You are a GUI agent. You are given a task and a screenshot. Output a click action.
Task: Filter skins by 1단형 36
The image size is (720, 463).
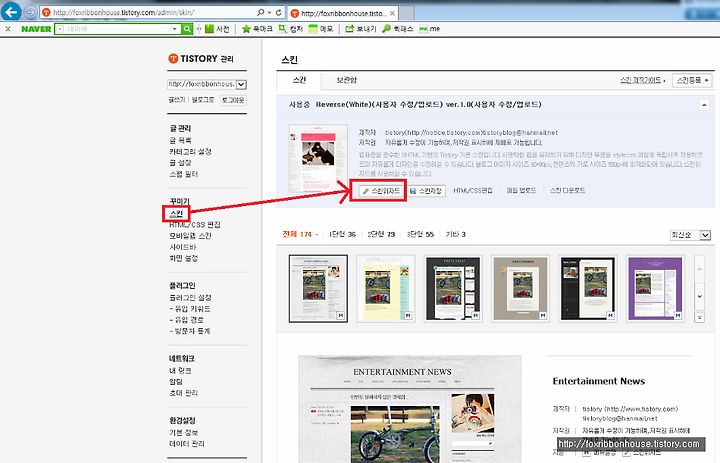(343, 234)
